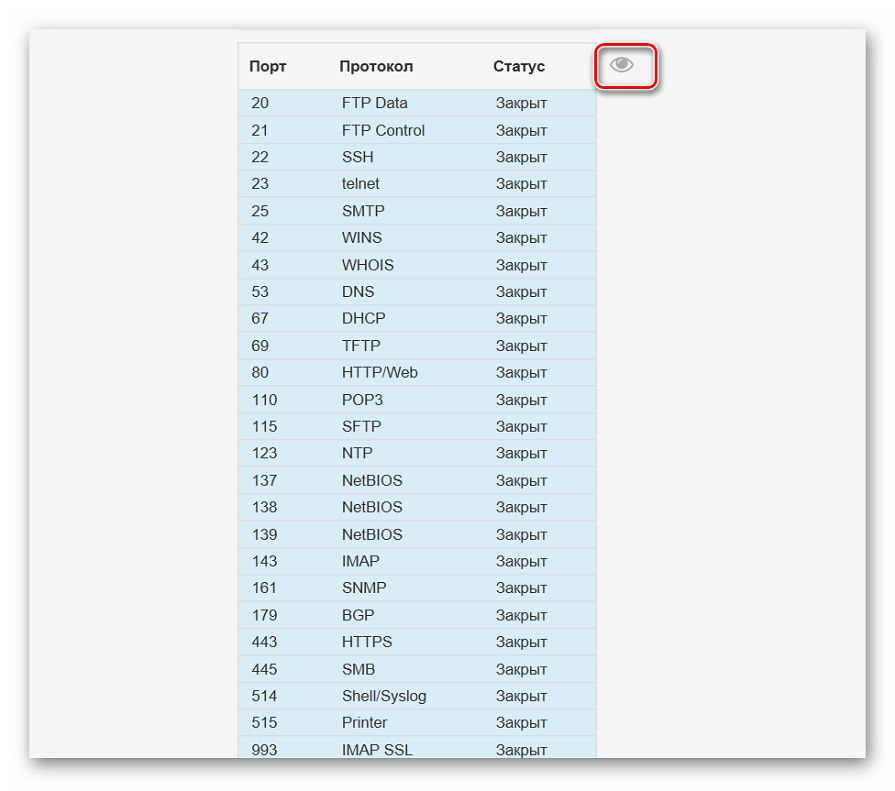Select the port 115 cell
The width and height of the screenshot is (895, 791).
264,426
